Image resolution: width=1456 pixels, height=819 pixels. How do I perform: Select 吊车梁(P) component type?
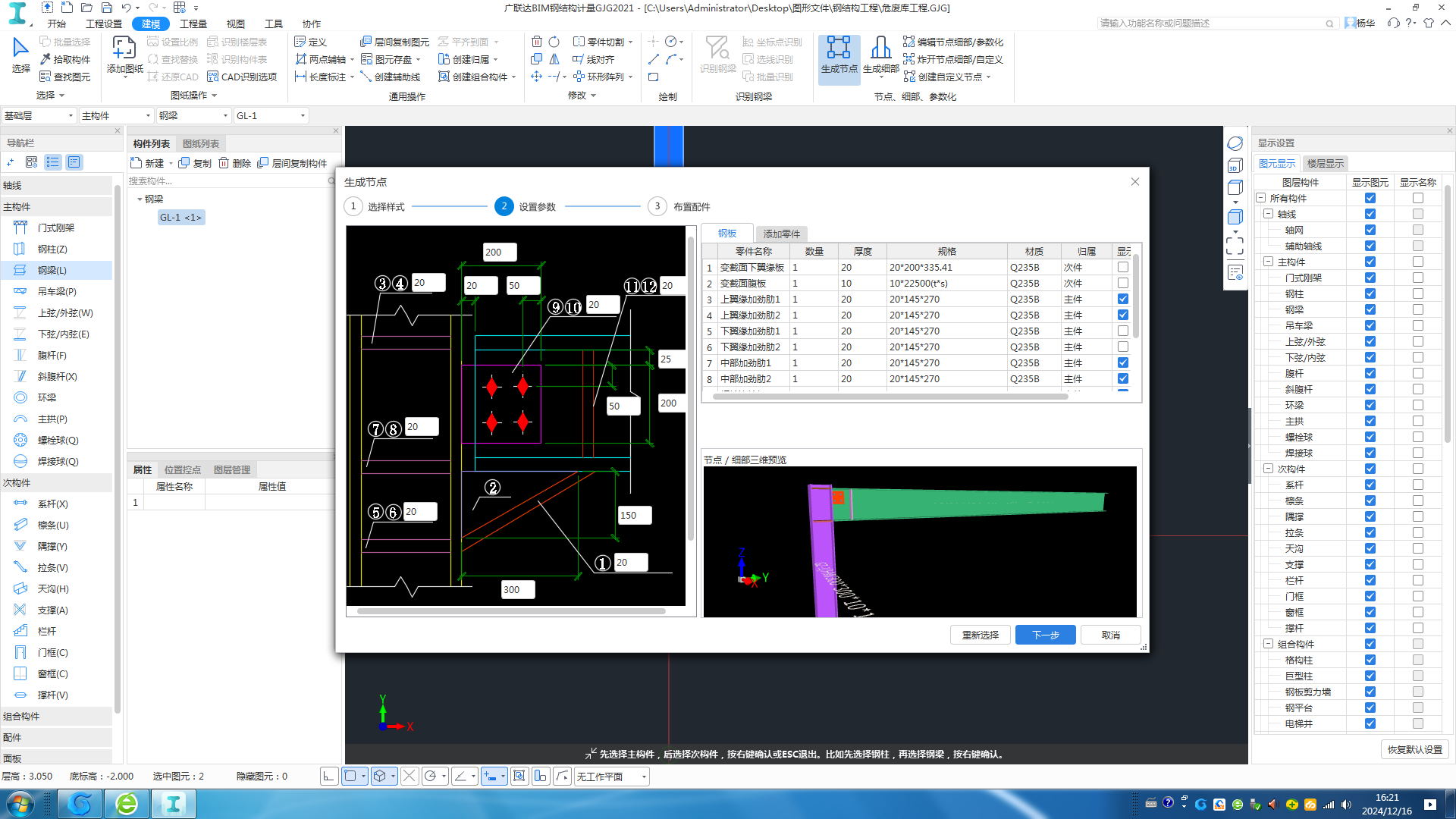[56, 291]
